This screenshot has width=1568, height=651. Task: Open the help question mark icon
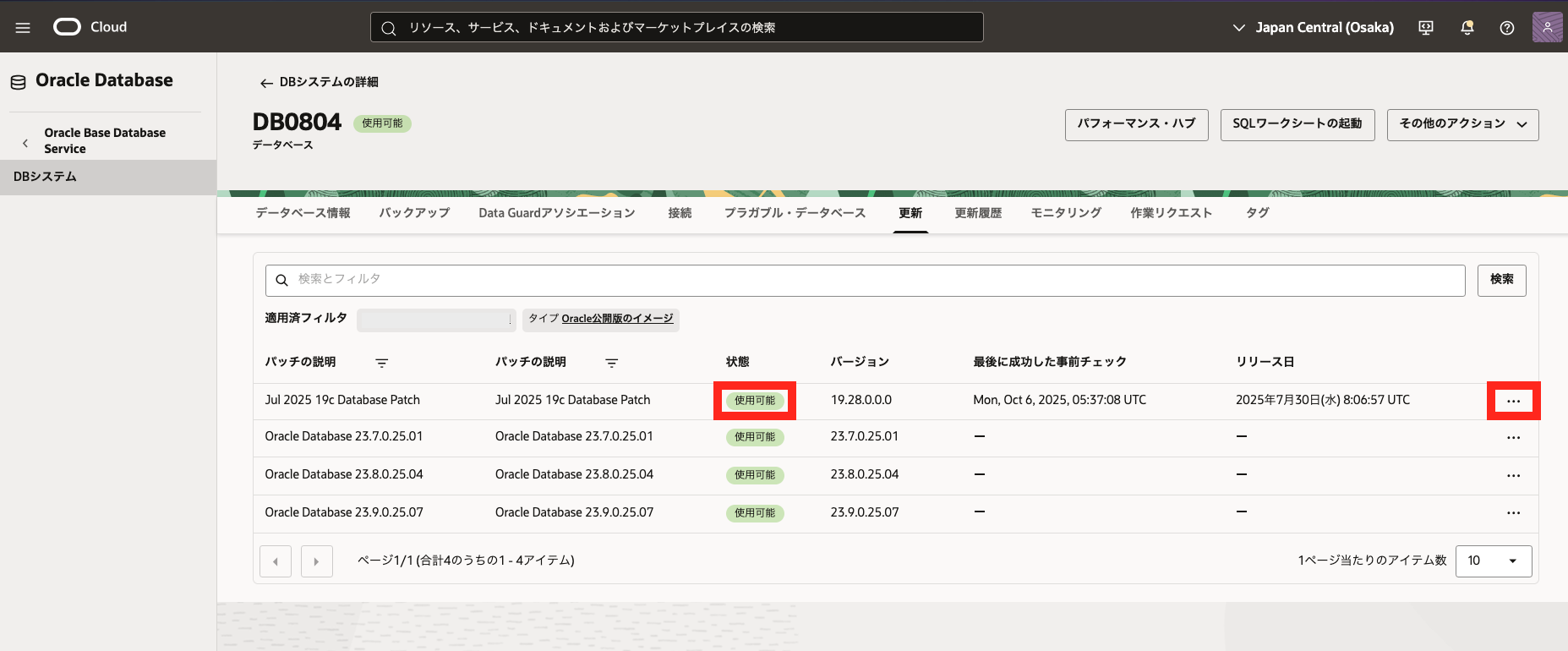tap(1506, 28)
